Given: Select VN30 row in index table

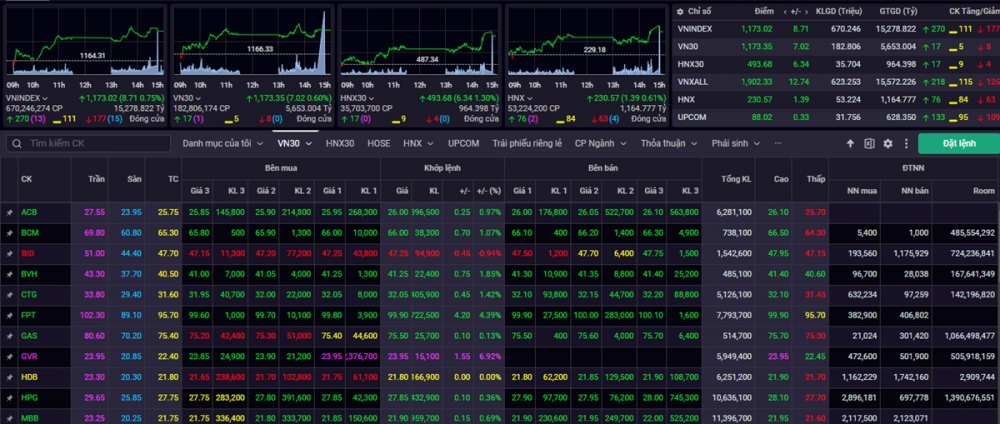Looking at the screenshot, I should tap(836, 47).
